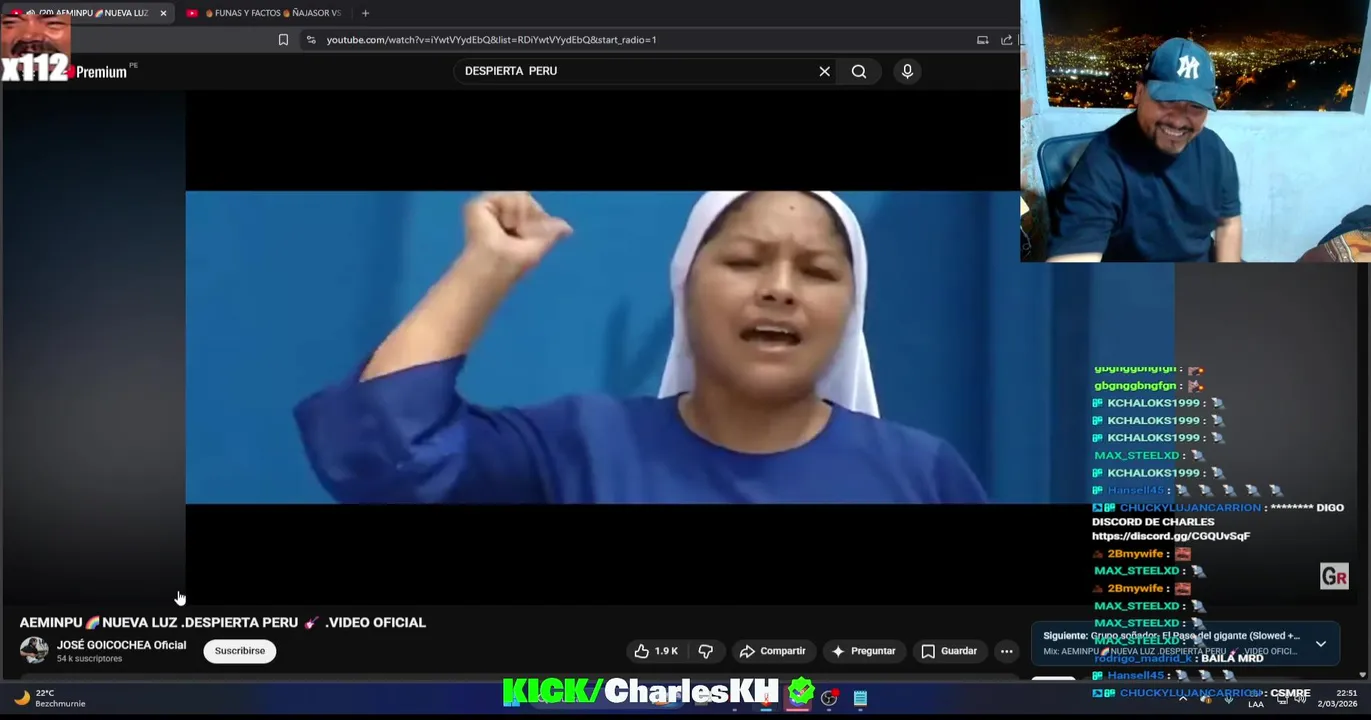The image size is (1371, 720).
Task: Switch to the FUNAS Y FACTOS tab
Action: tap(265, 13)
